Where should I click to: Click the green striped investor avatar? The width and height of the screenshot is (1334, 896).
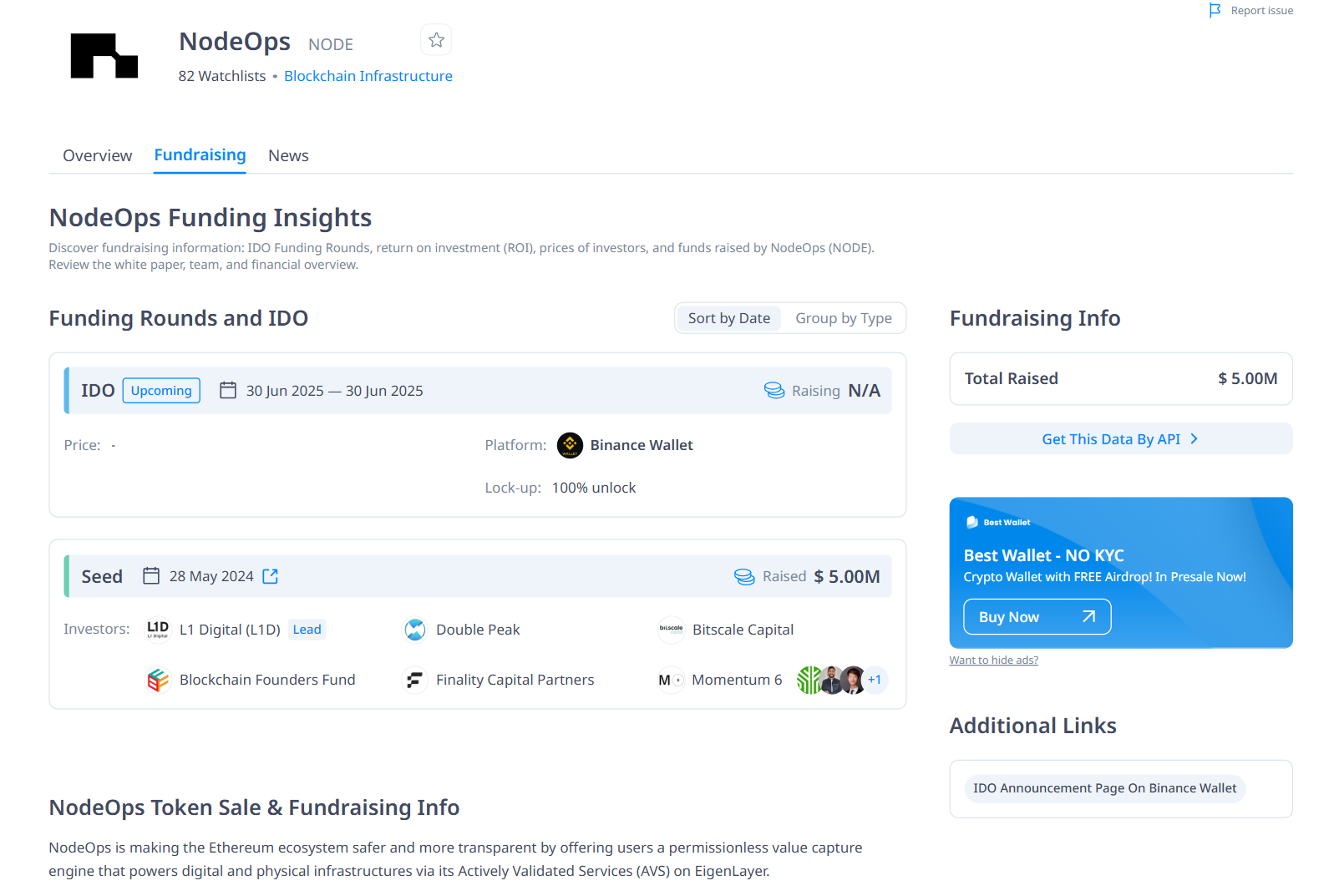[809, 680]
